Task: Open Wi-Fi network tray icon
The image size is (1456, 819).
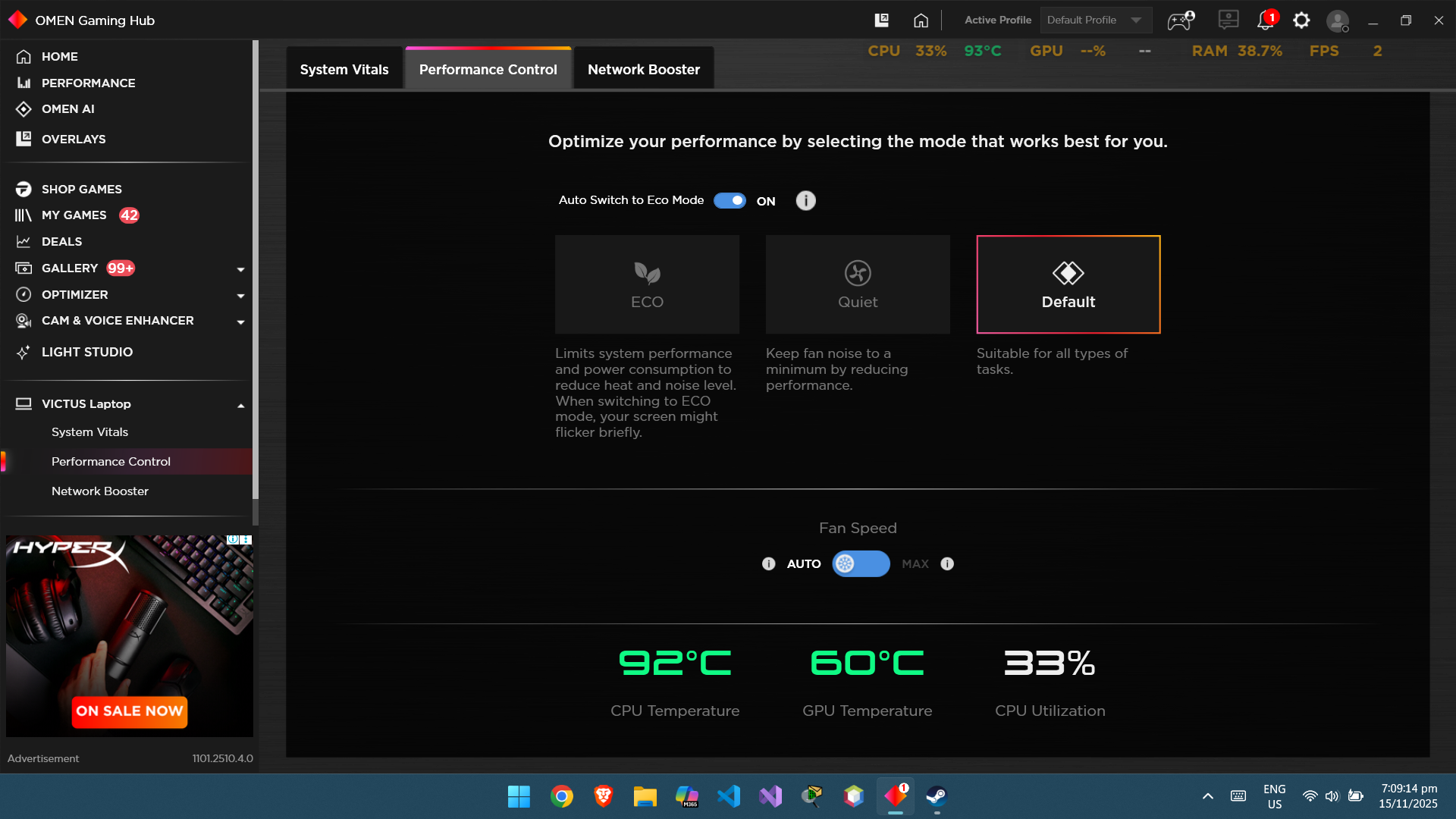Action: pos(1310,796)
